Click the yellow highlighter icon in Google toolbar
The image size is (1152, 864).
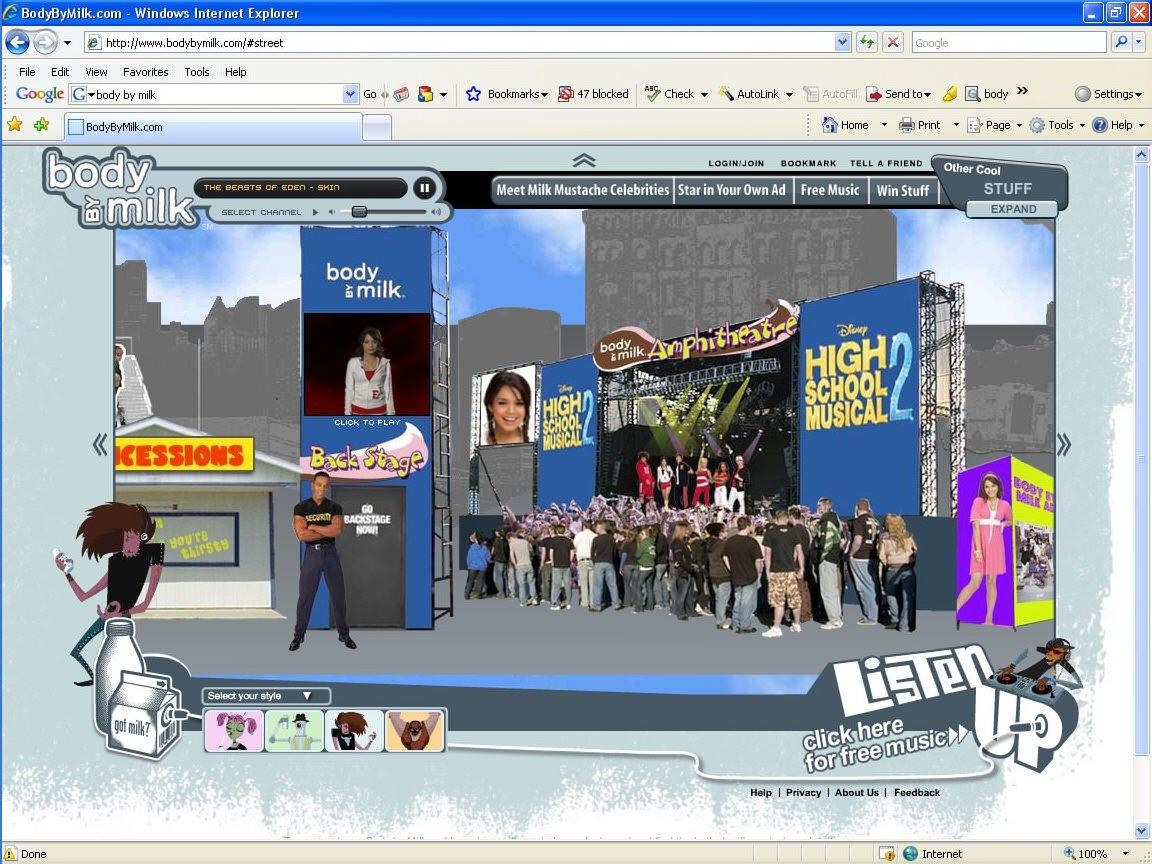950,94
